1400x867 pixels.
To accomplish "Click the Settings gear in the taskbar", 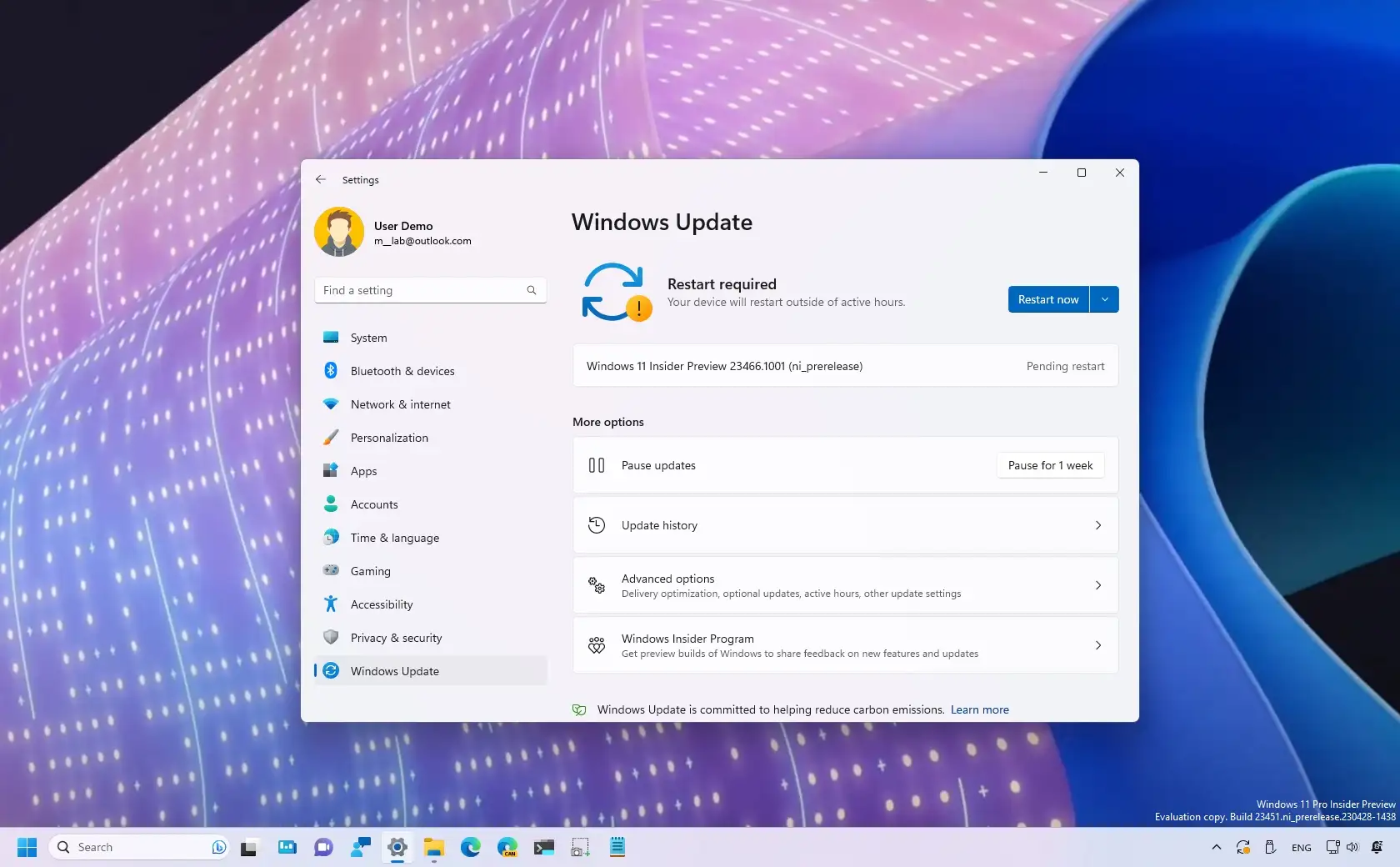I will coord(397,847).
